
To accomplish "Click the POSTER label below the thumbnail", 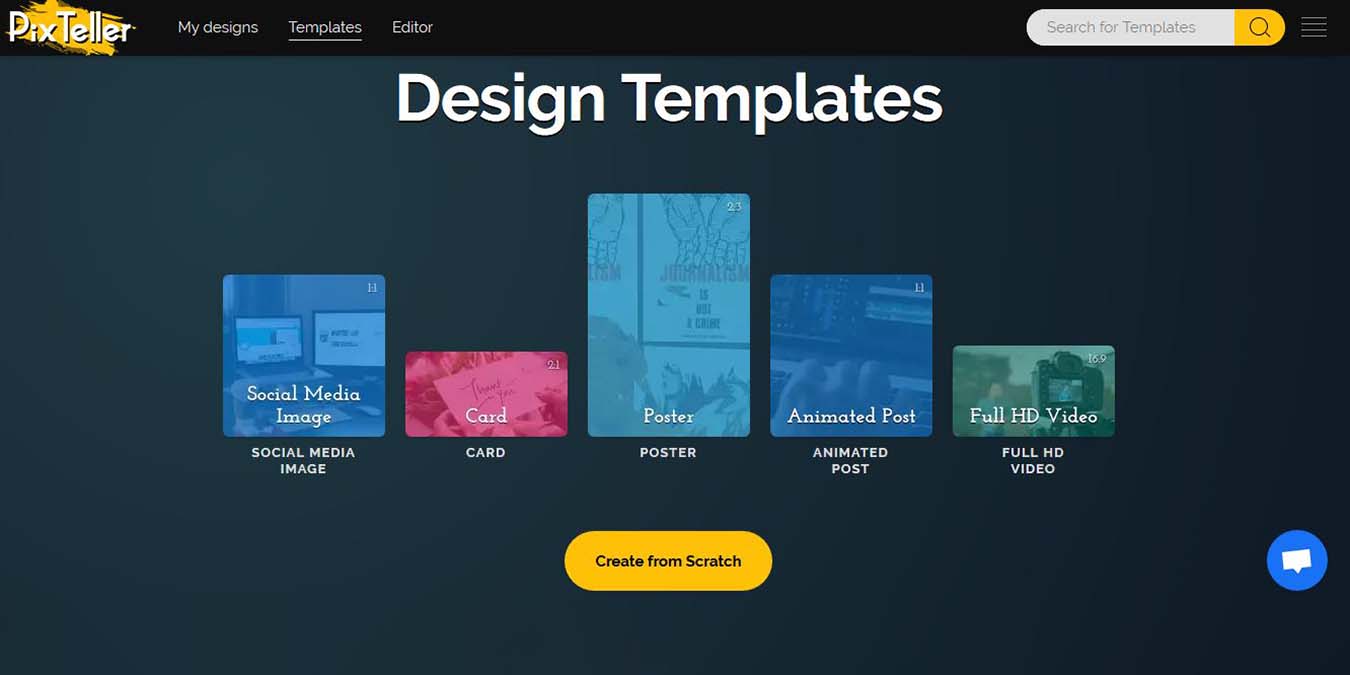I will 668,452.
